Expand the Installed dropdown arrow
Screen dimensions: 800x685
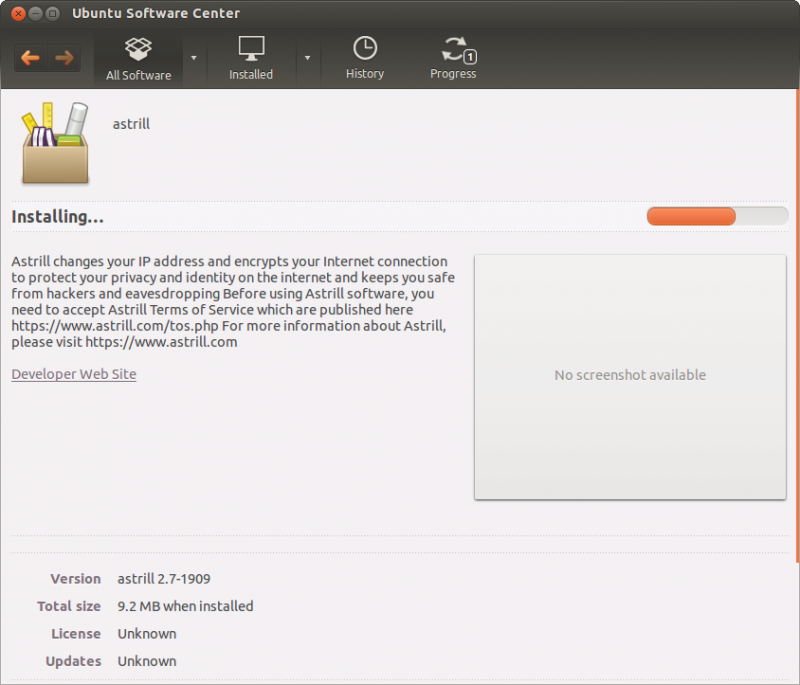[x=307, y=58]
